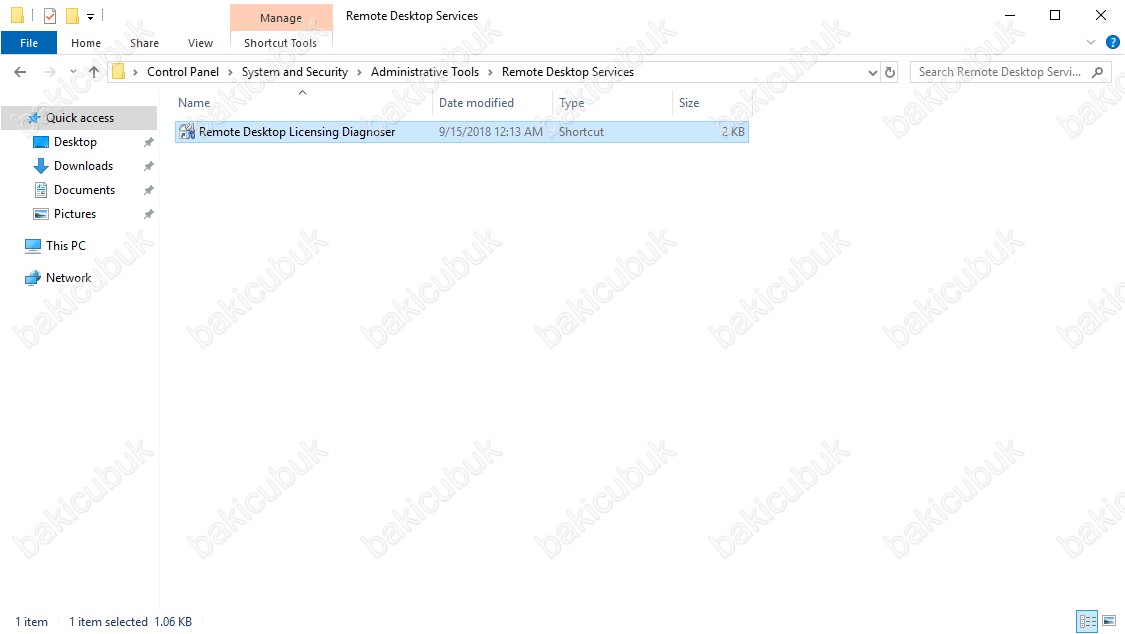Switch to the Home ribbon tab
This screenshot has height=634, width=1125.
(86, 43)
